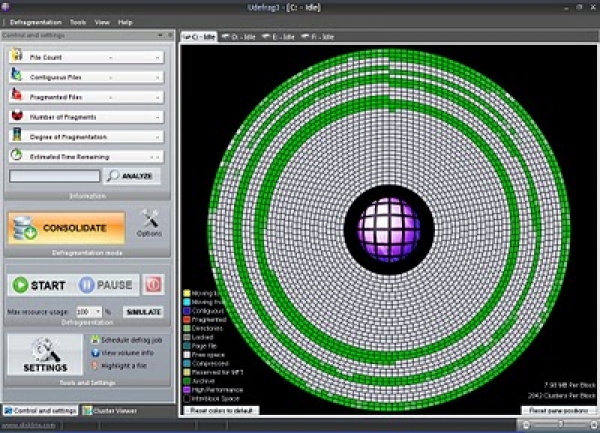Click the Schedule defrag job icon

(94, 341)
